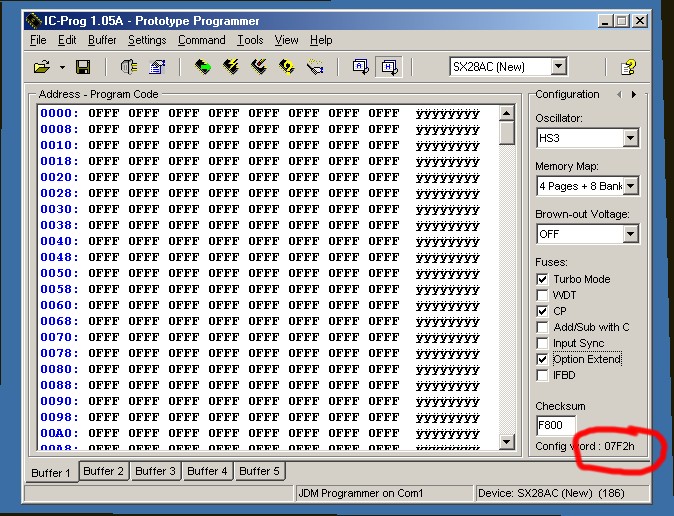This screenshot has width=674, height=516.
Task: Open the hardware settings chip icon
Action: click(x=129, y=67)
